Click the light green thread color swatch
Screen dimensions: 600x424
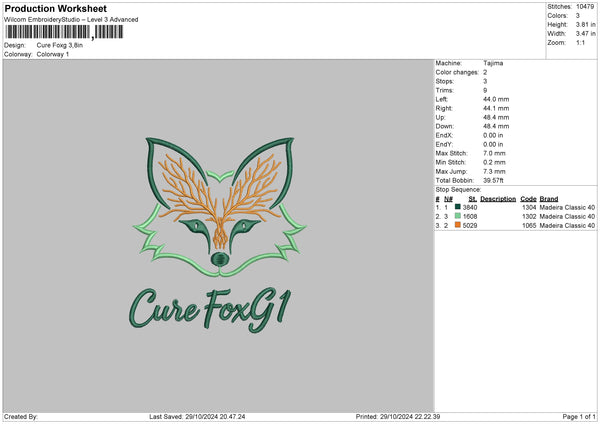click(x=457, y=216)
